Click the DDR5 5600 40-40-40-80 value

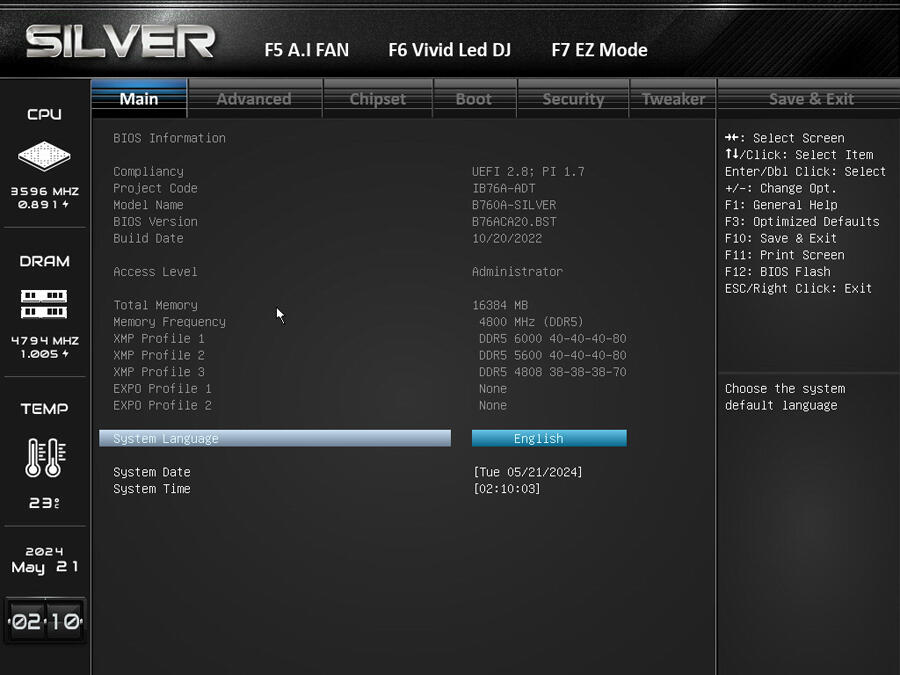pyautogui.click(x=553, y=355)
